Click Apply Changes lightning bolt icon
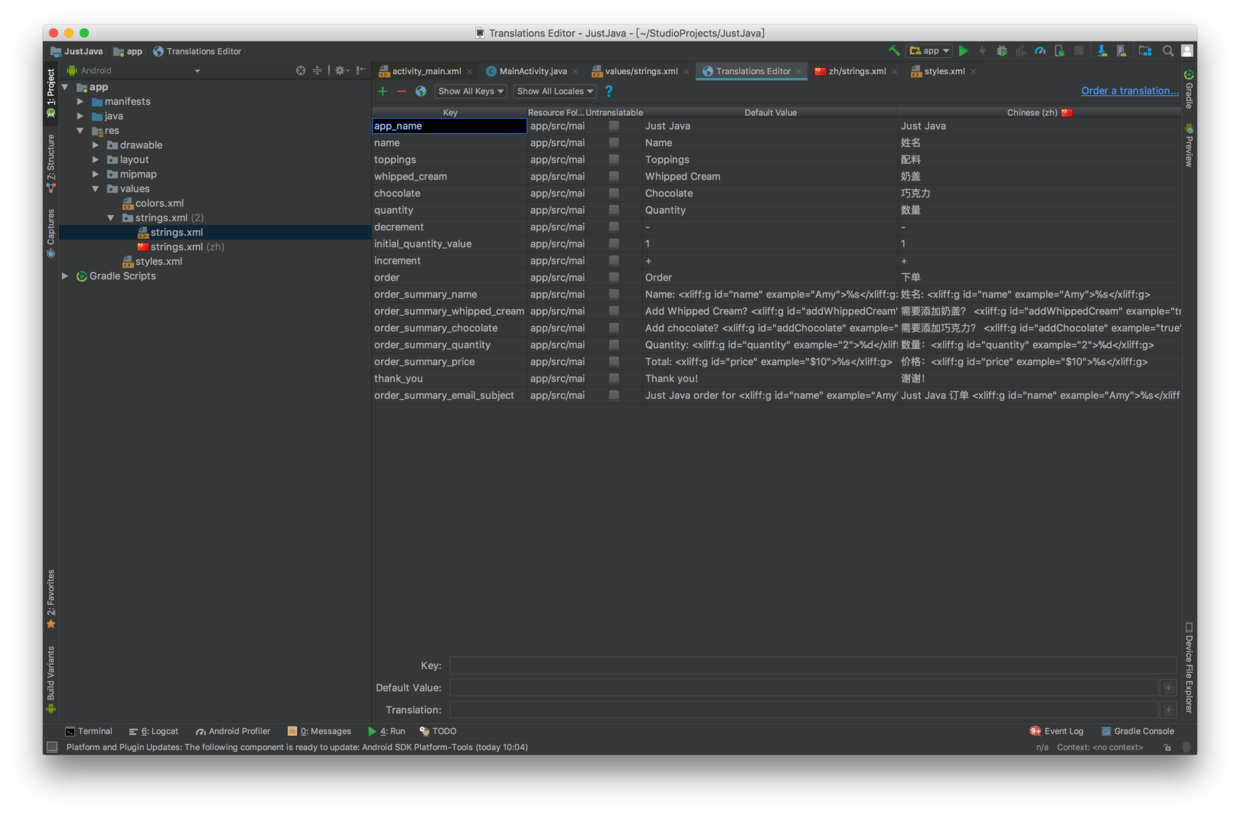 (982, 51)
